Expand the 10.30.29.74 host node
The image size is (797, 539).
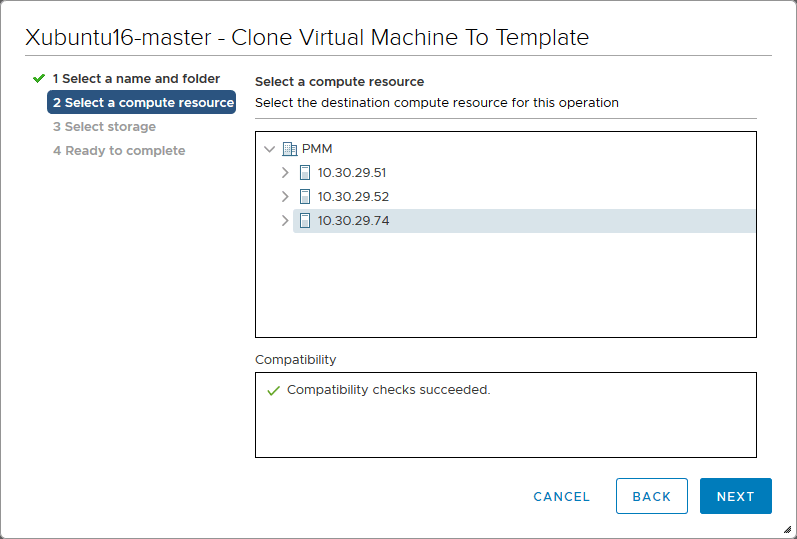pos(285,221)
